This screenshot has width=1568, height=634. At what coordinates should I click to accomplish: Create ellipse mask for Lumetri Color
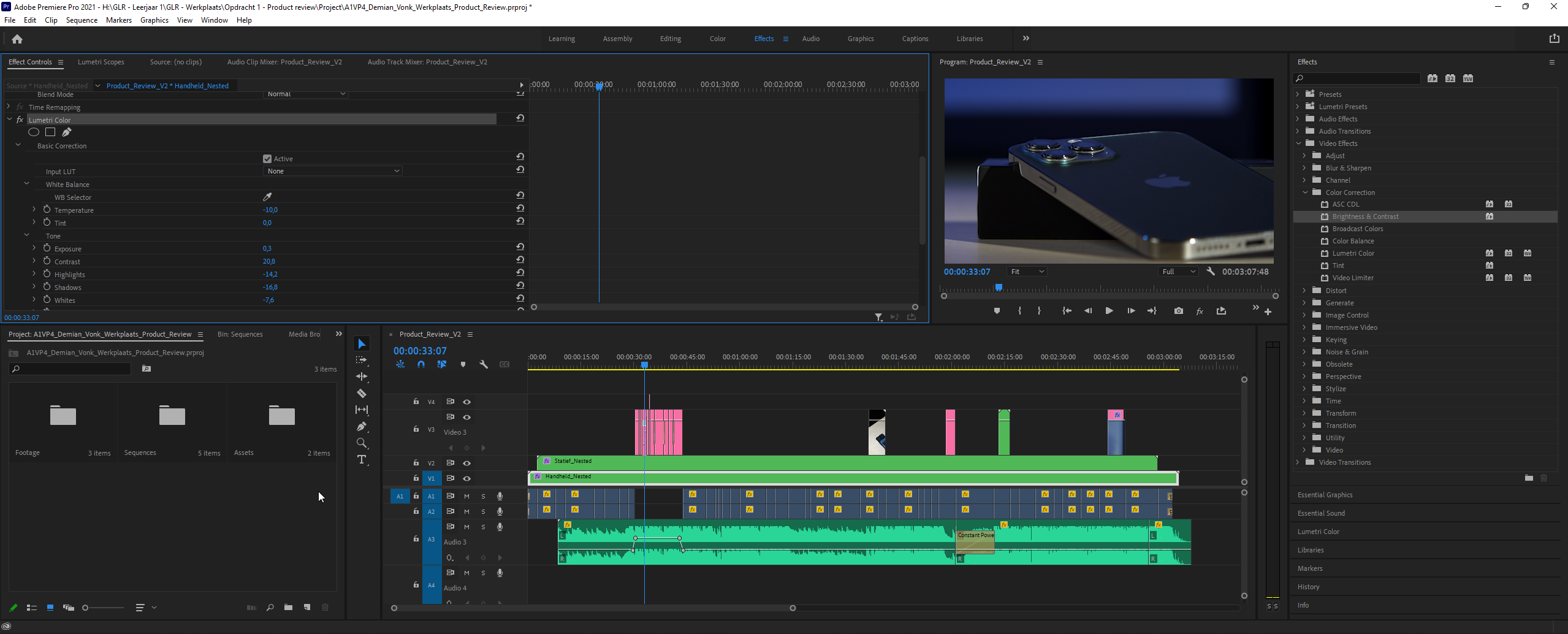34,132
